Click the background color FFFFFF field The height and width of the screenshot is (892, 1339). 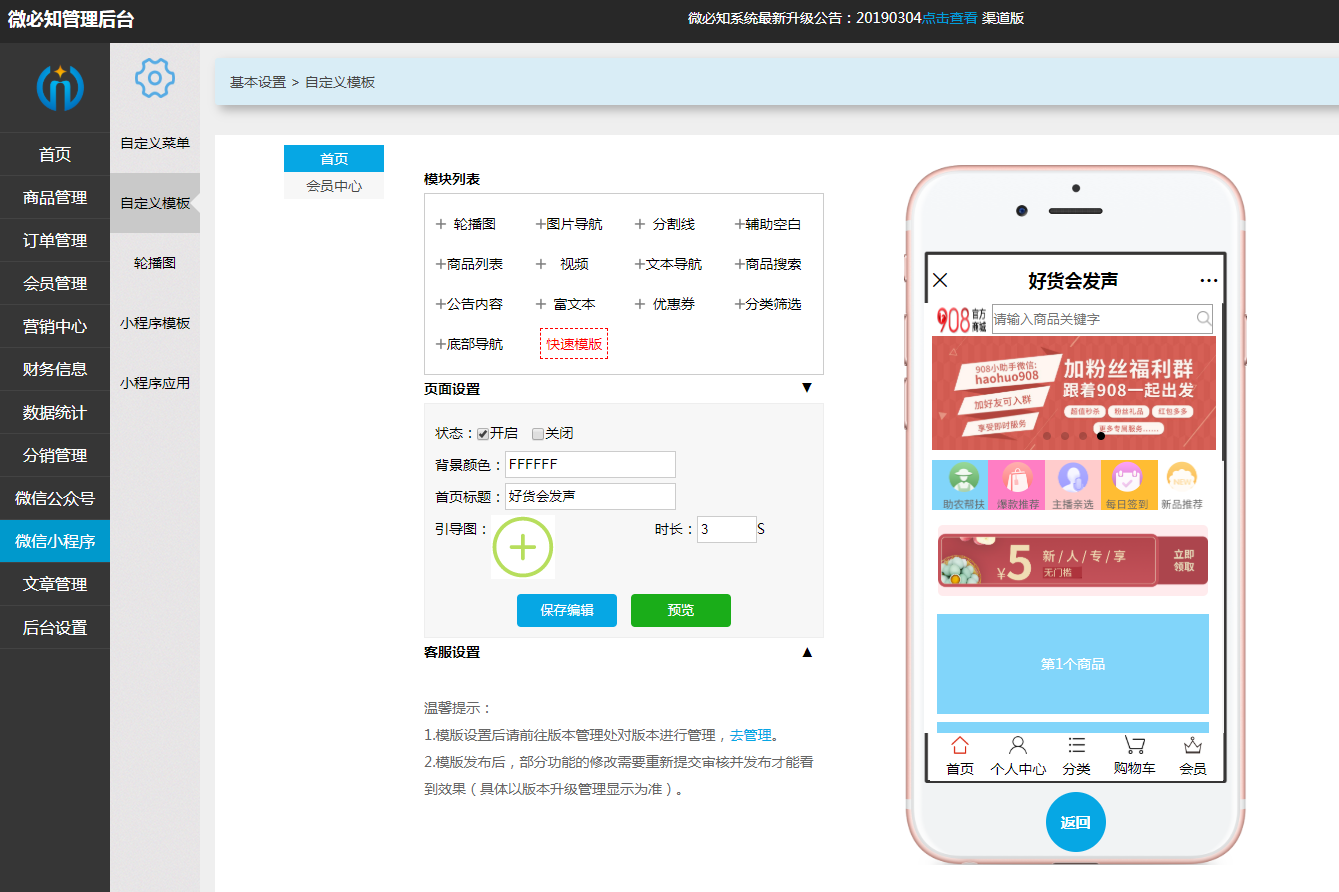pos(590,465)
